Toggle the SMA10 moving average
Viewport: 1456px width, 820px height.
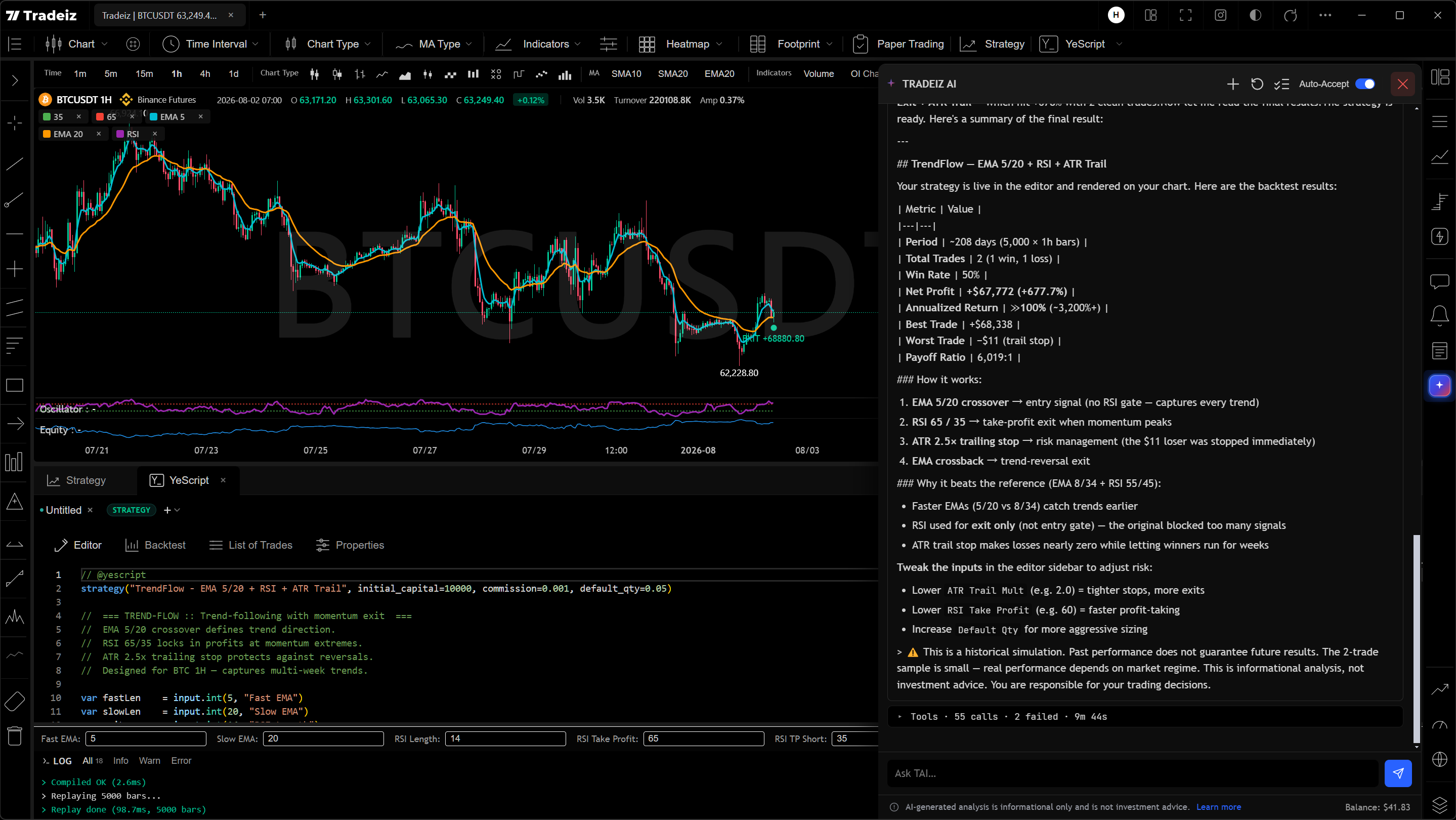tap(626, 73)
